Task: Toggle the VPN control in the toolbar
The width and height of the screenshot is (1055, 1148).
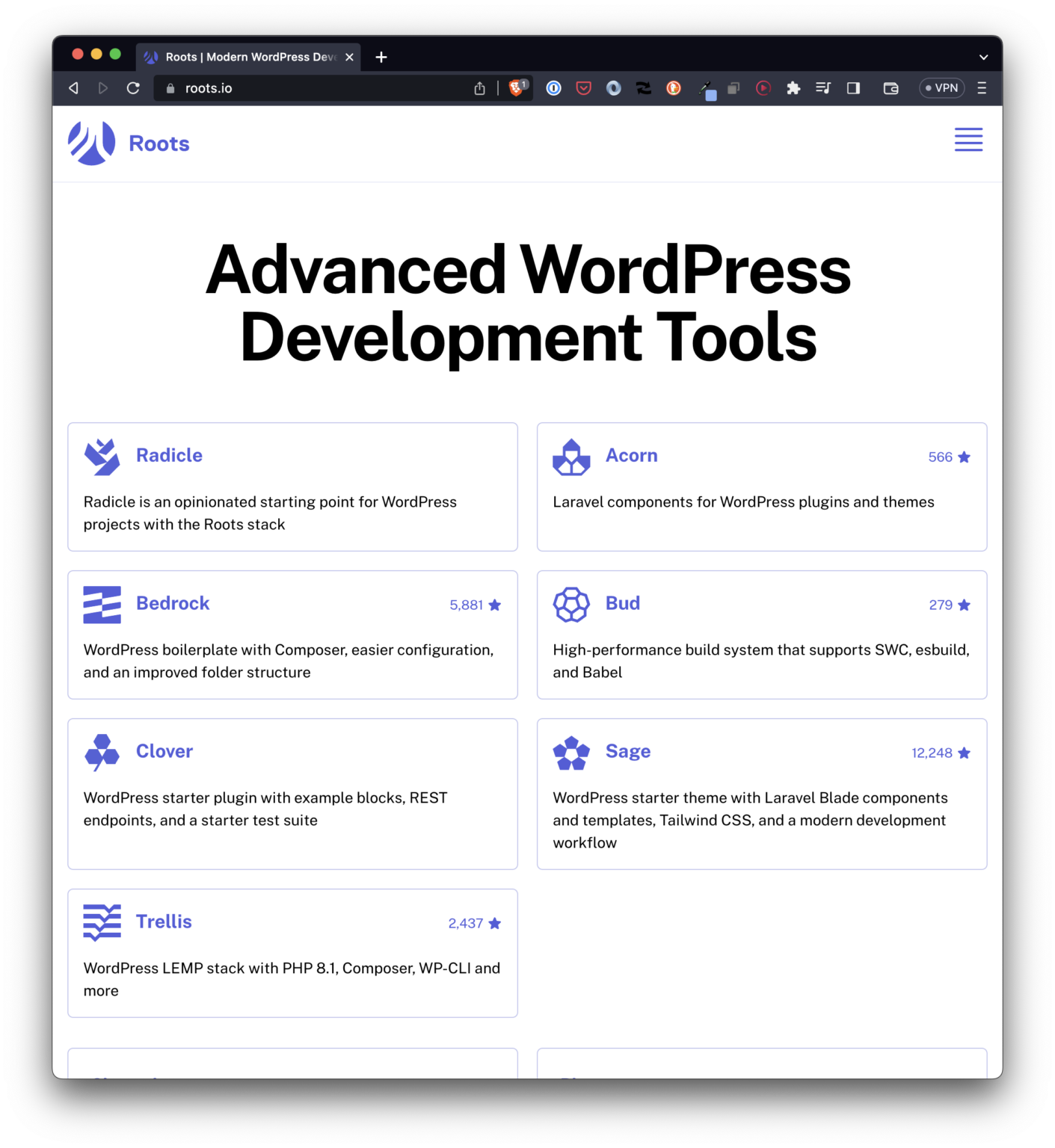Action: [x=941, y=87]
